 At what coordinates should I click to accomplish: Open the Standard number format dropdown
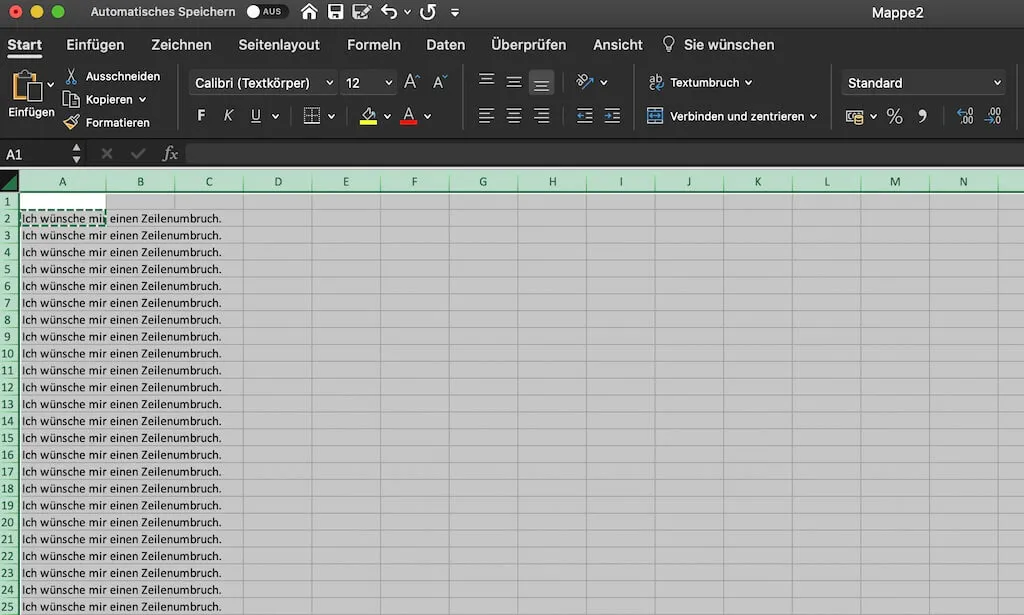[x=920, y=82]
